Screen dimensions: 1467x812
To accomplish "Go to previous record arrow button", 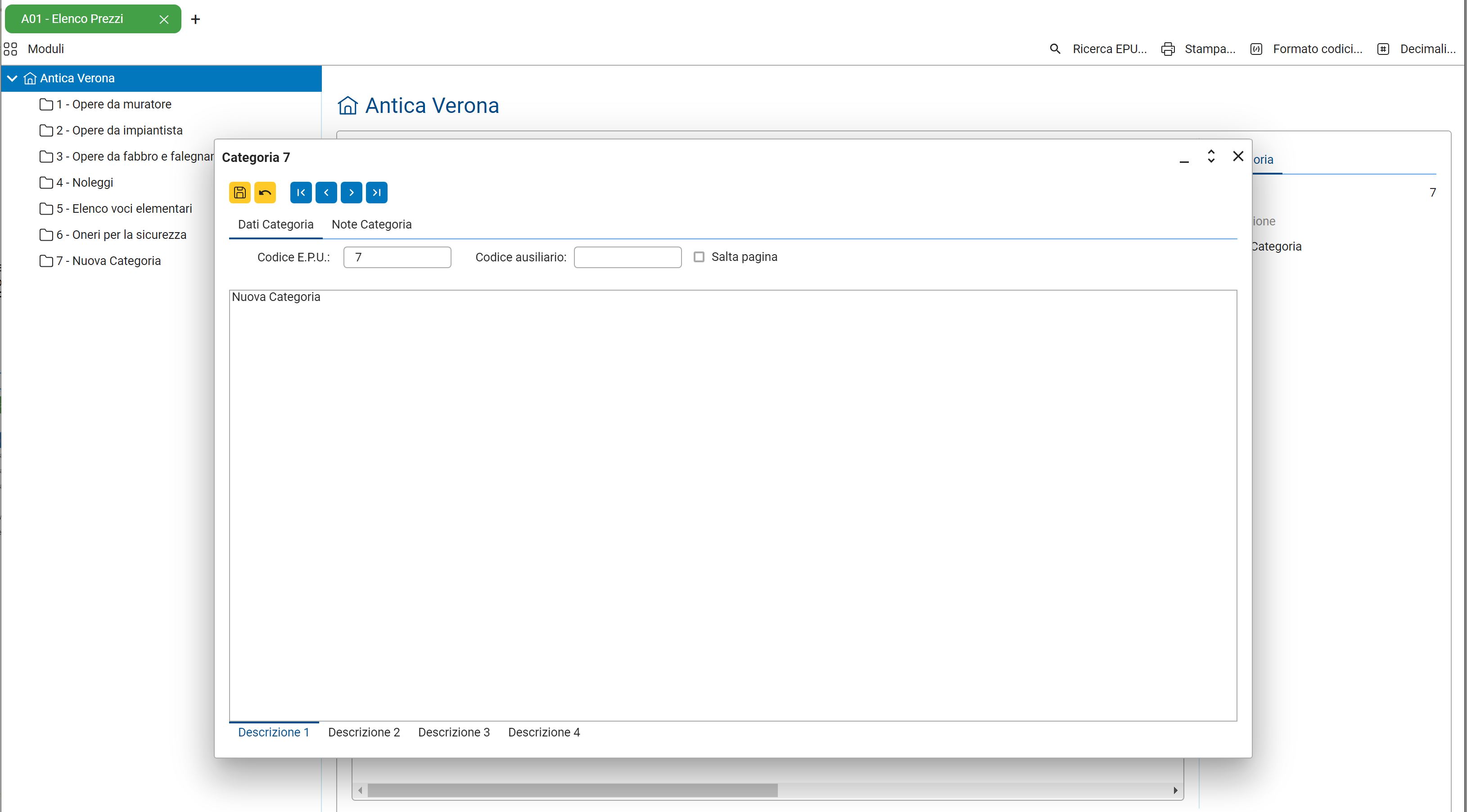I will 326,193.
